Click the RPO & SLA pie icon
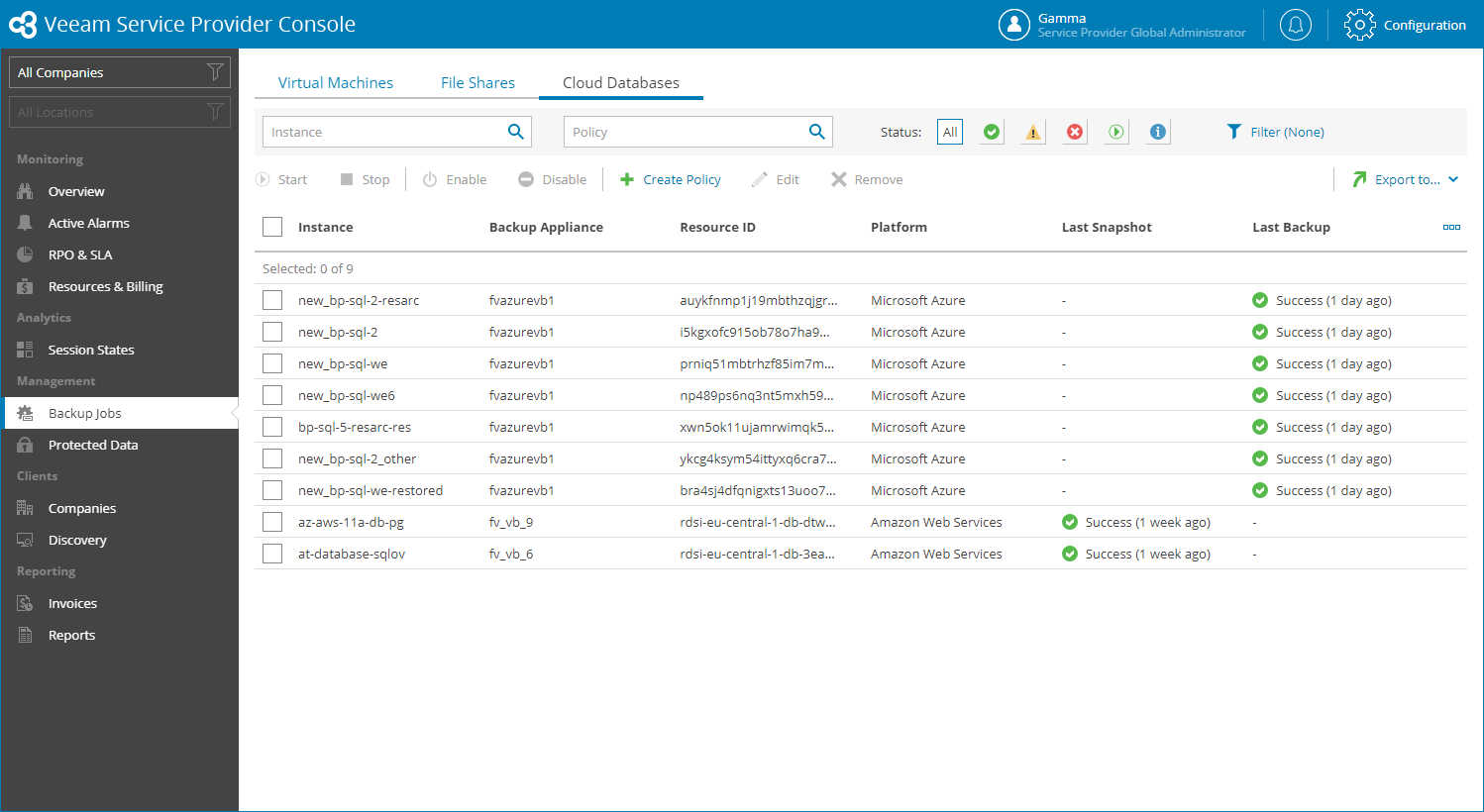1484x812 pixels. (x=25, y=254)
